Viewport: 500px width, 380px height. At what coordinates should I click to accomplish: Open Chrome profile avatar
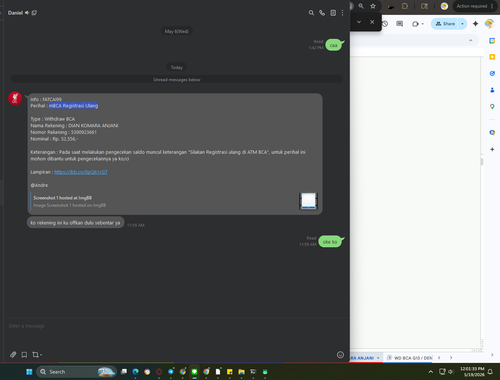pos(444,6)
